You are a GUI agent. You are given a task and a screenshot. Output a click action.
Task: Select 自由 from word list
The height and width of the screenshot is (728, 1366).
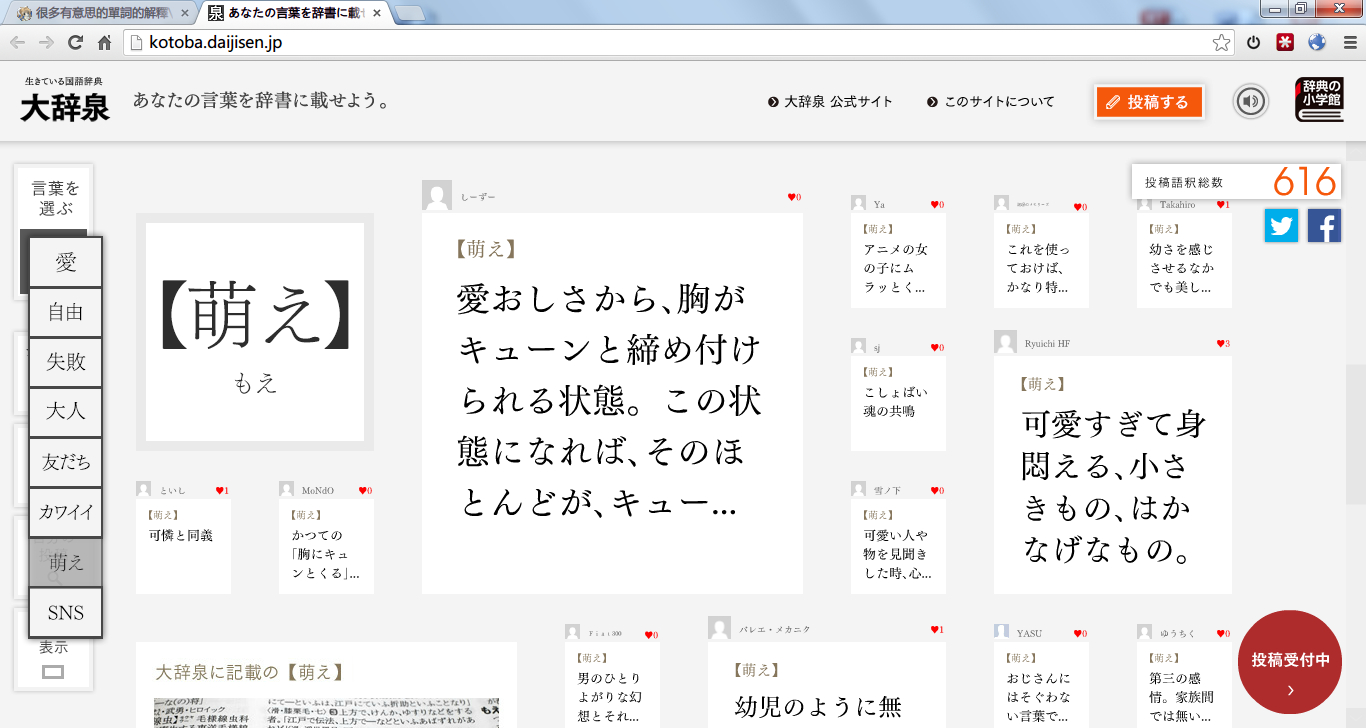click(x=66, y=312)
